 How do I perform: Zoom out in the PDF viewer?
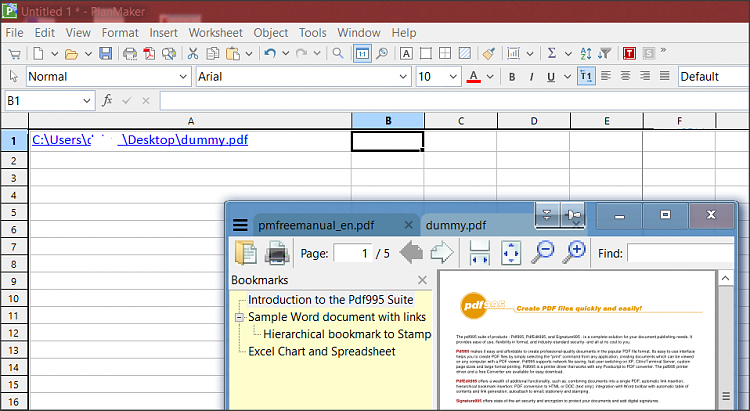(x=543, y=253)
